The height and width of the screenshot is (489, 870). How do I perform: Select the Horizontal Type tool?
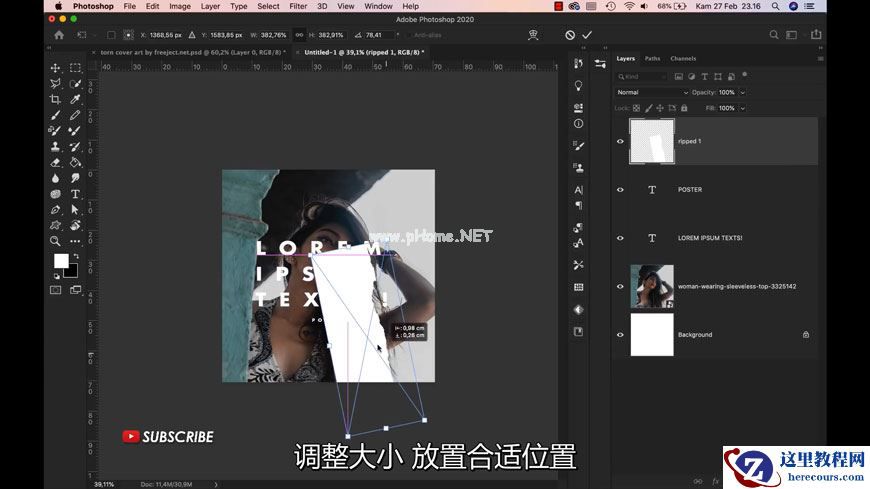click(75, 194)
